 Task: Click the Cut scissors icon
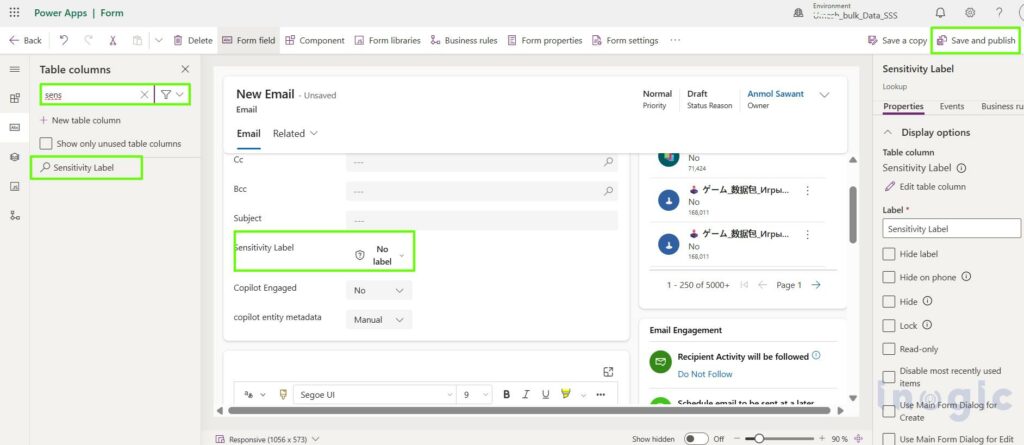coord(112,41)
